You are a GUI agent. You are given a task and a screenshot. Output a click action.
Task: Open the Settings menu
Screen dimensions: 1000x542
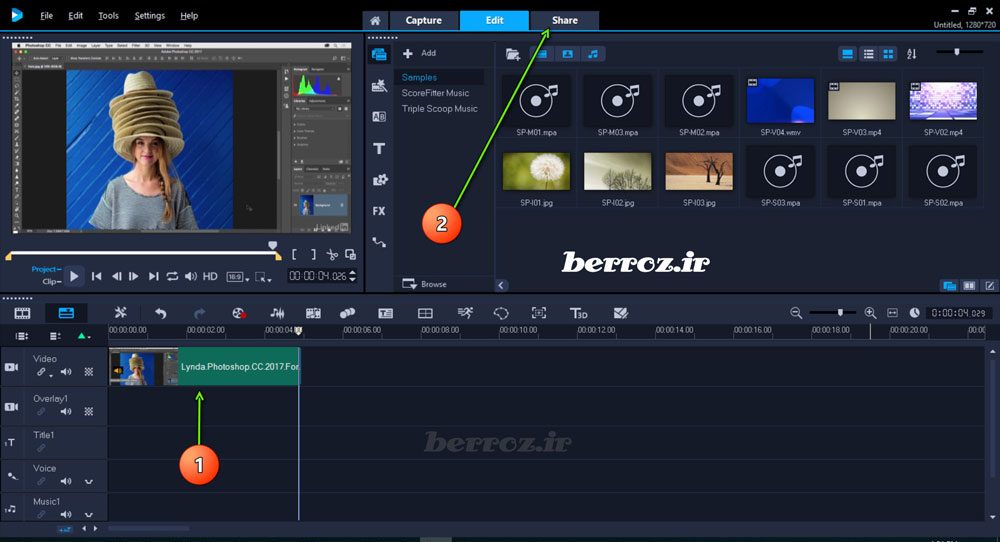pos(150,16)
